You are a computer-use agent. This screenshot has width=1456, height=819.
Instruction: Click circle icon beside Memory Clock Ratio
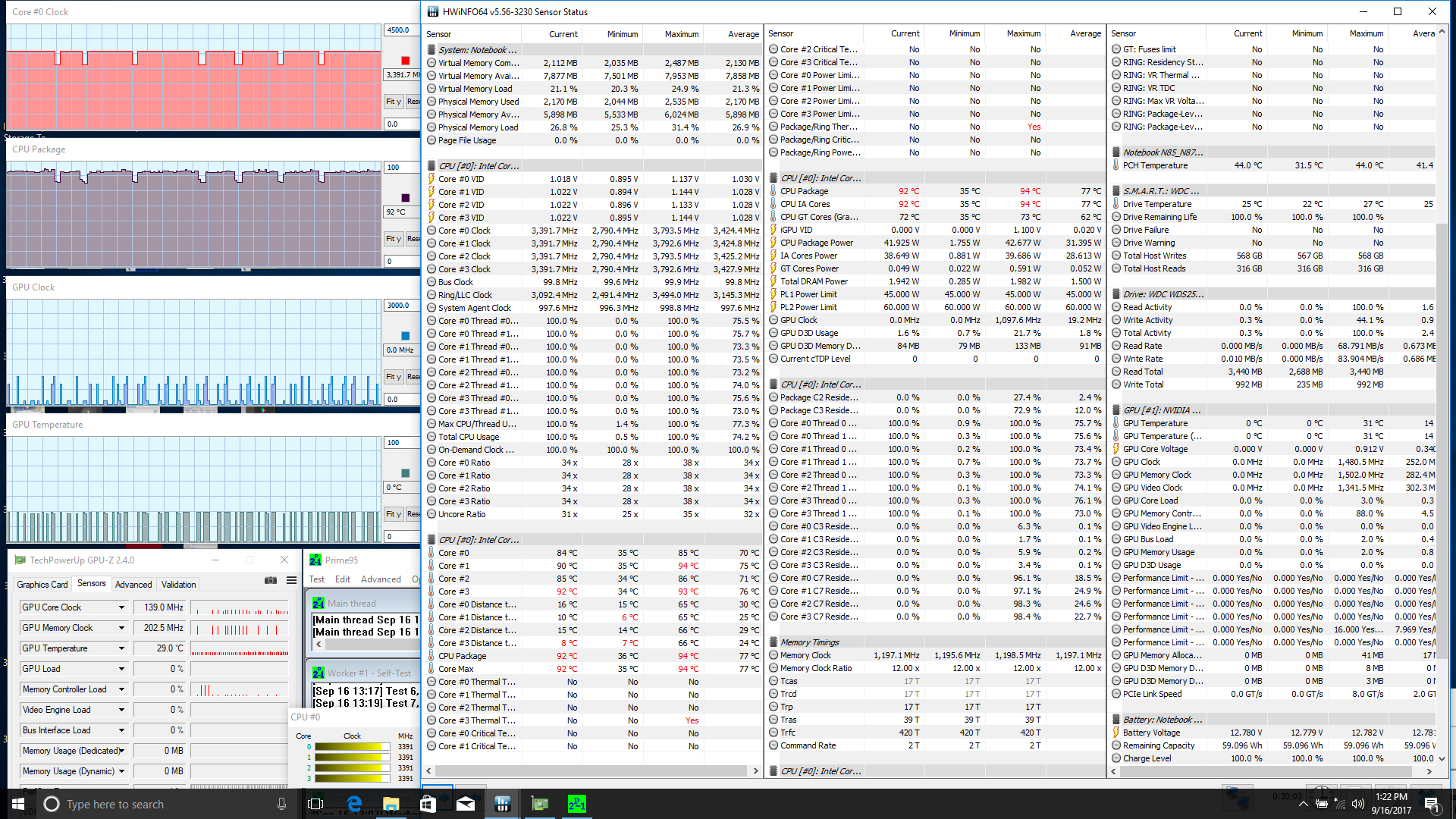coord(773,668)
